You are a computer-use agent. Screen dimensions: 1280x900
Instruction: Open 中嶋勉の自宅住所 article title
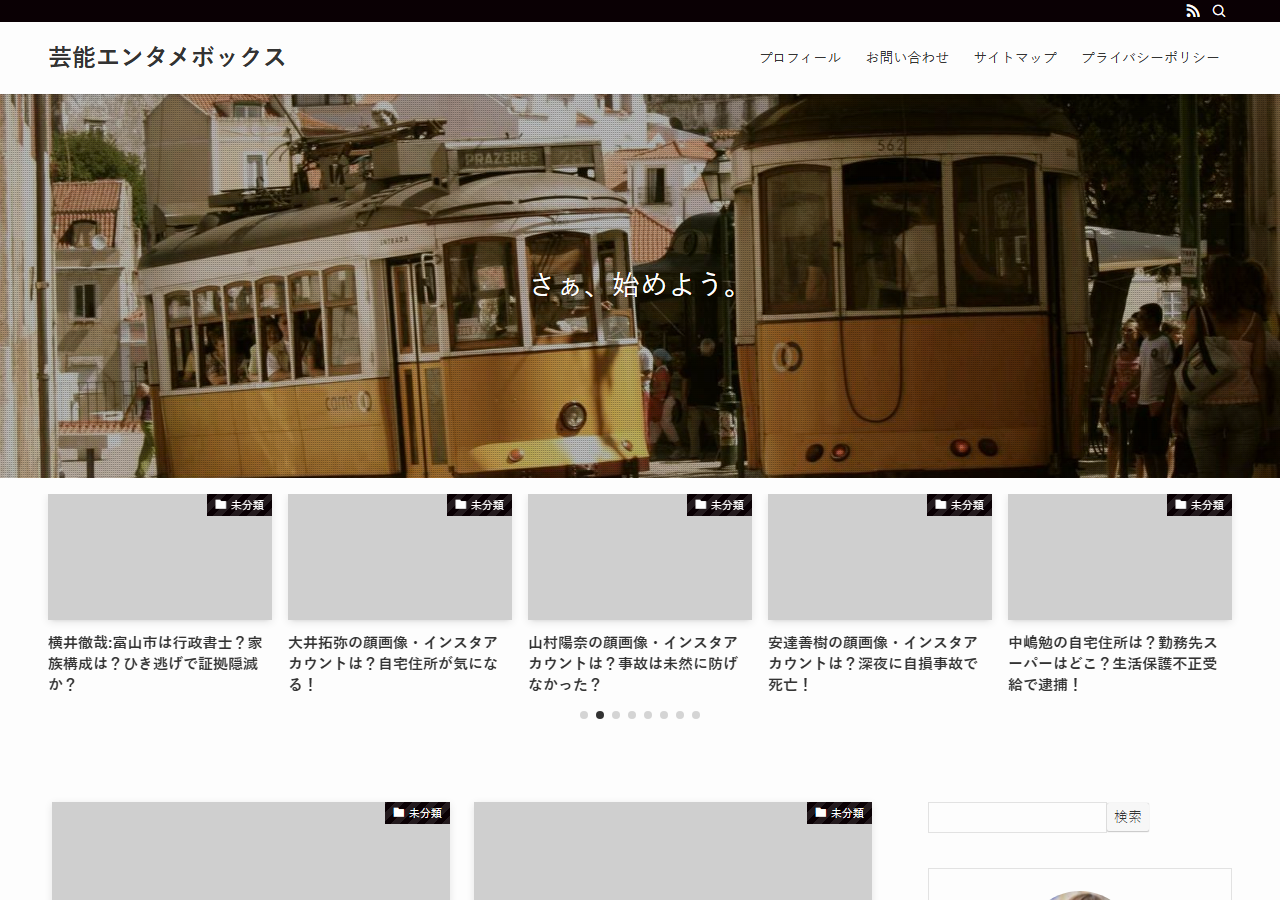point(1113,664)
